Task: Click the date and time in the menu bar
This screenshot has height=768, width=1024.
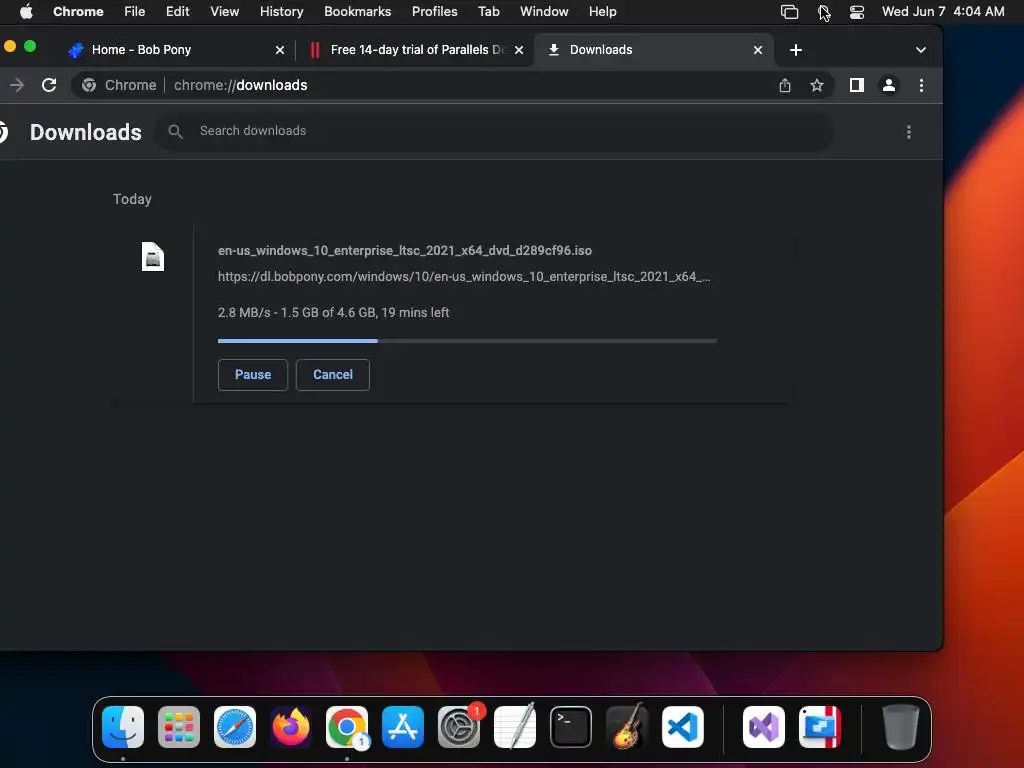Action: [x=942, y=12]
